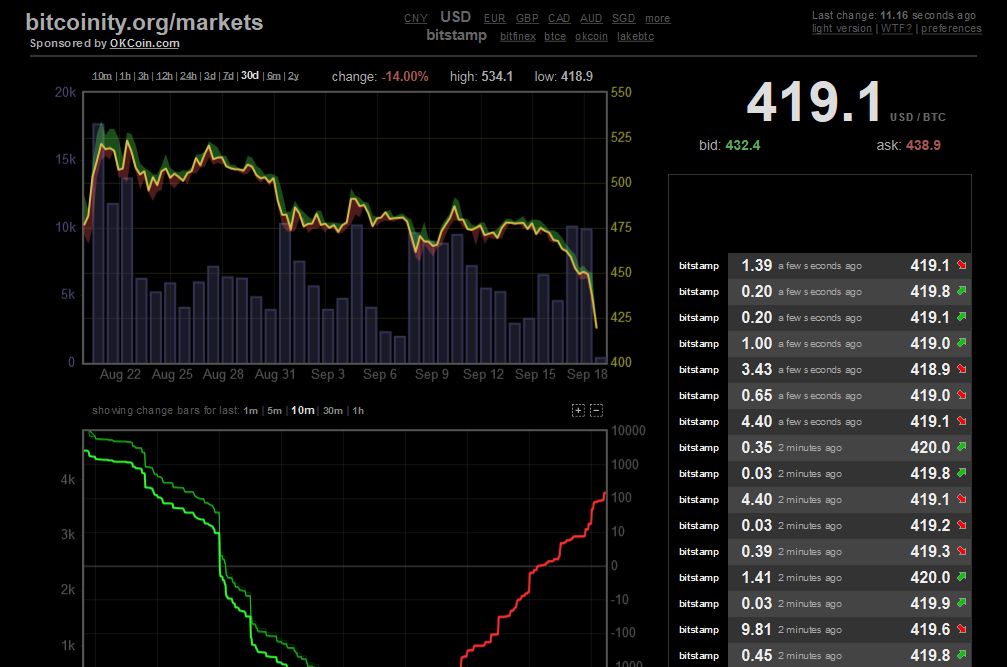Set change bars to 5m
Image resolution: width=1007 pixels, height=667 pixels.
(x=274, y=411)
